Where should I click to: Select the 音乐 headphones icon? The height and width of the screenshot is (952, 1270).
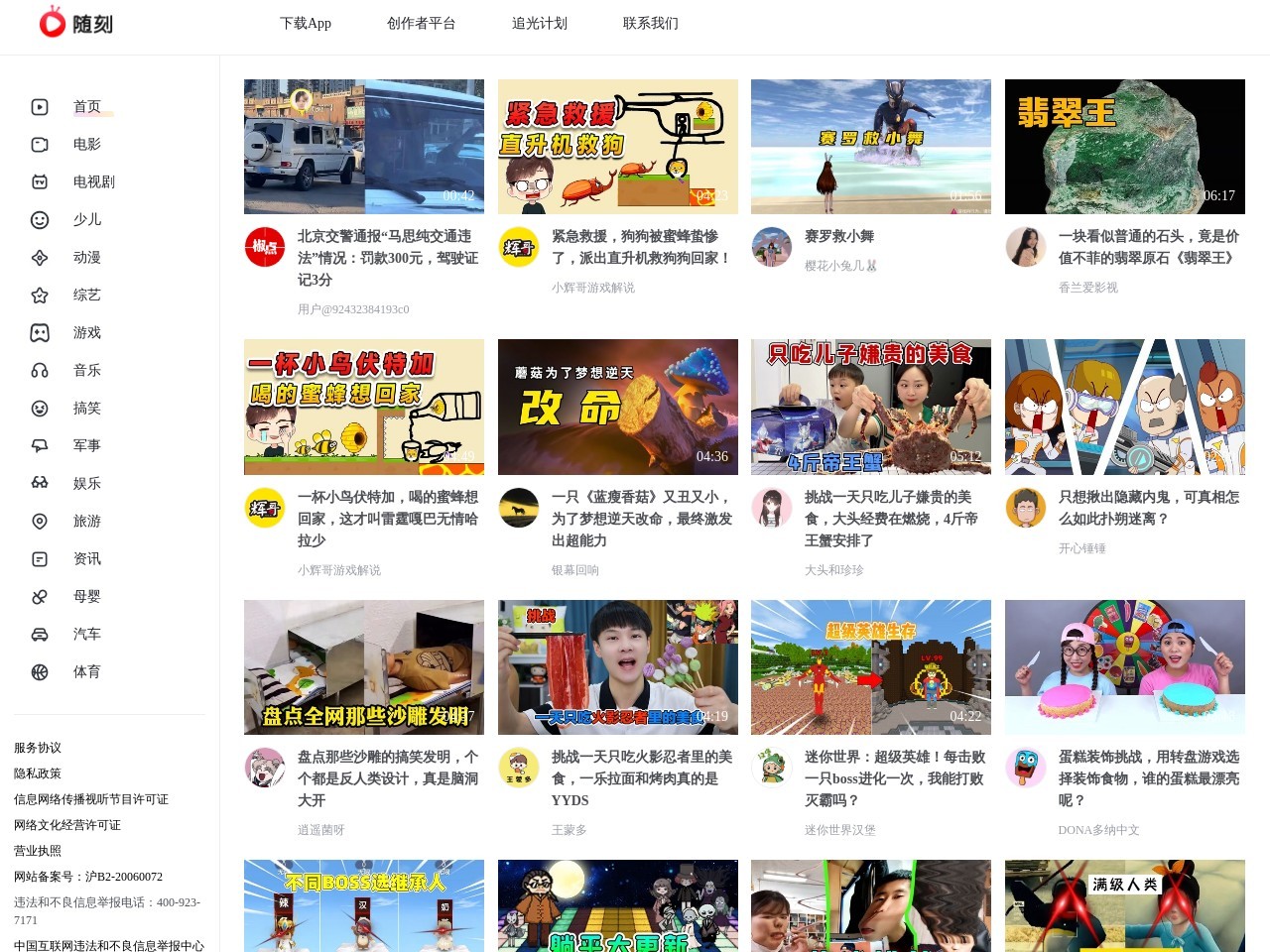[40, 371]
